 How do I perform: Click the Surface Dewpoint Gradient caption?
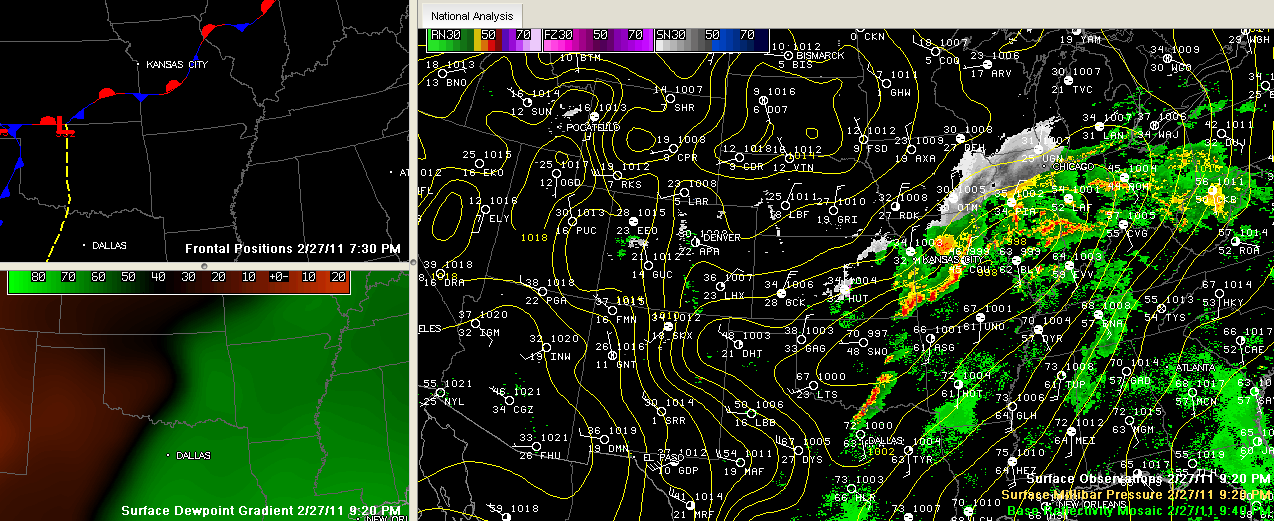click(x=261, y=510)
